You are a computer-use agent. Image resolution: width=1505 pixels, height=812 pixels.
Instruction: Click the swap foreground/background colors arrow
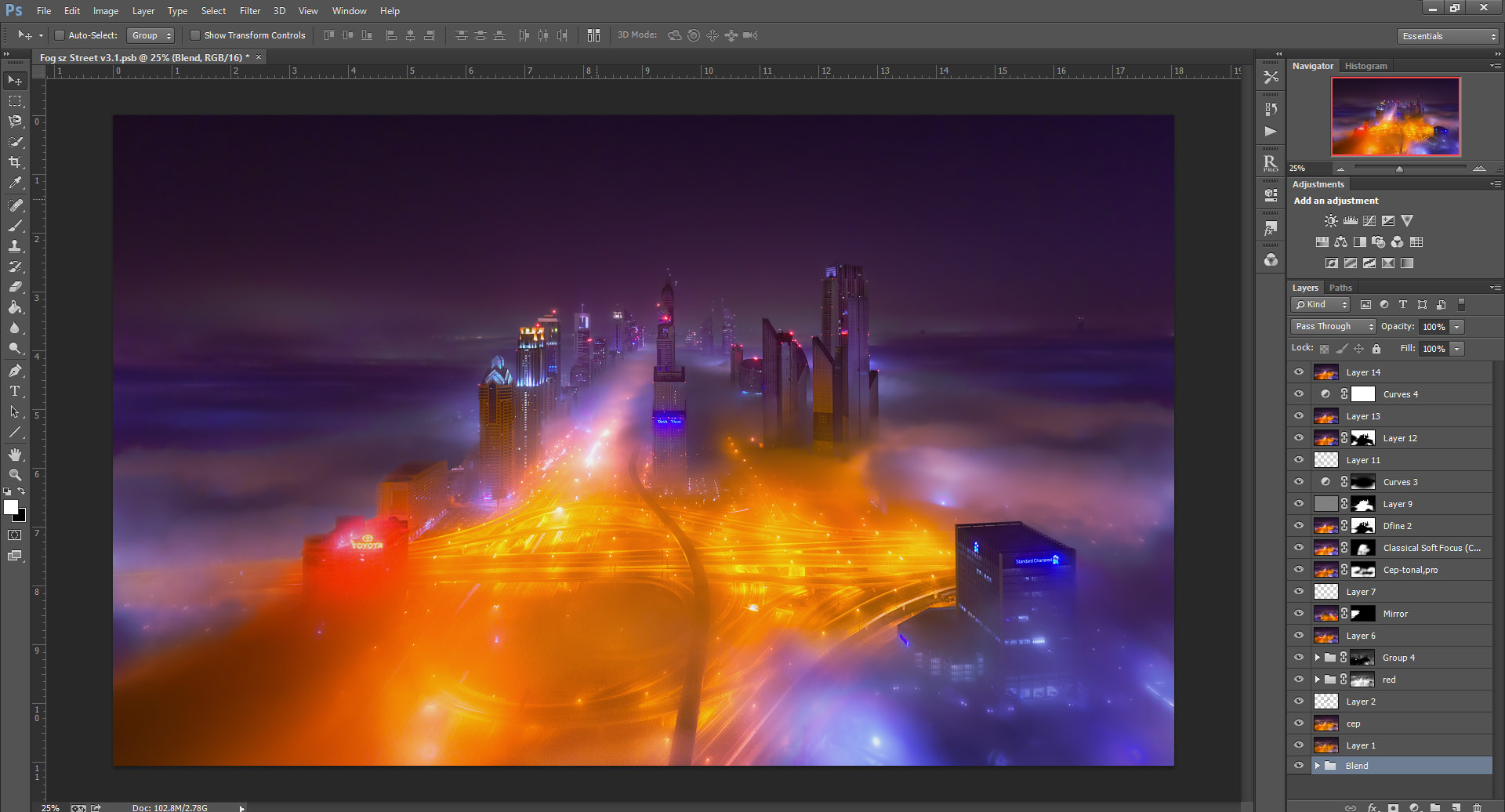pos(21,491)
